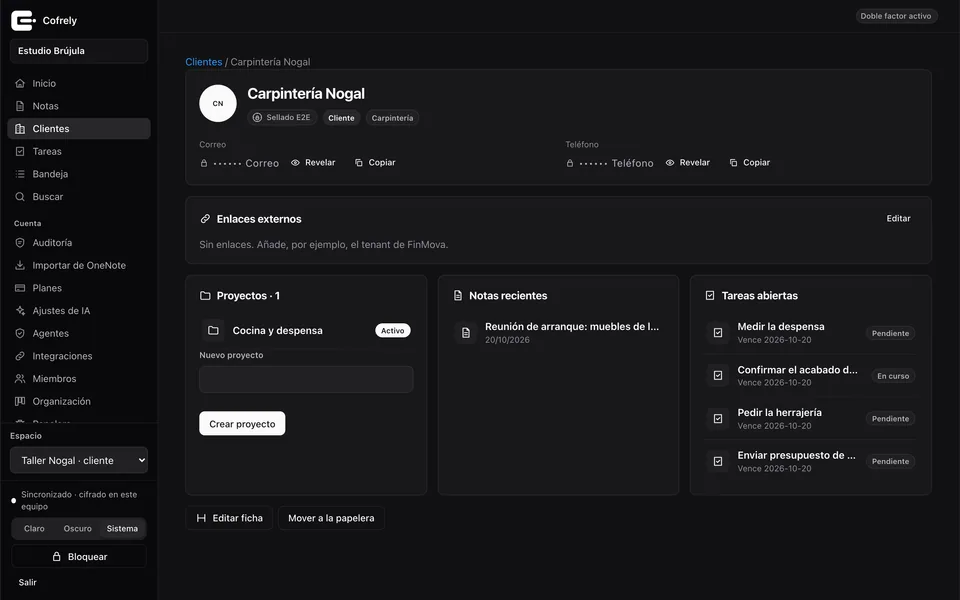Focus the Nuevo proyecto input field
This screenshot has height=600, width=960.
(306, 380)
